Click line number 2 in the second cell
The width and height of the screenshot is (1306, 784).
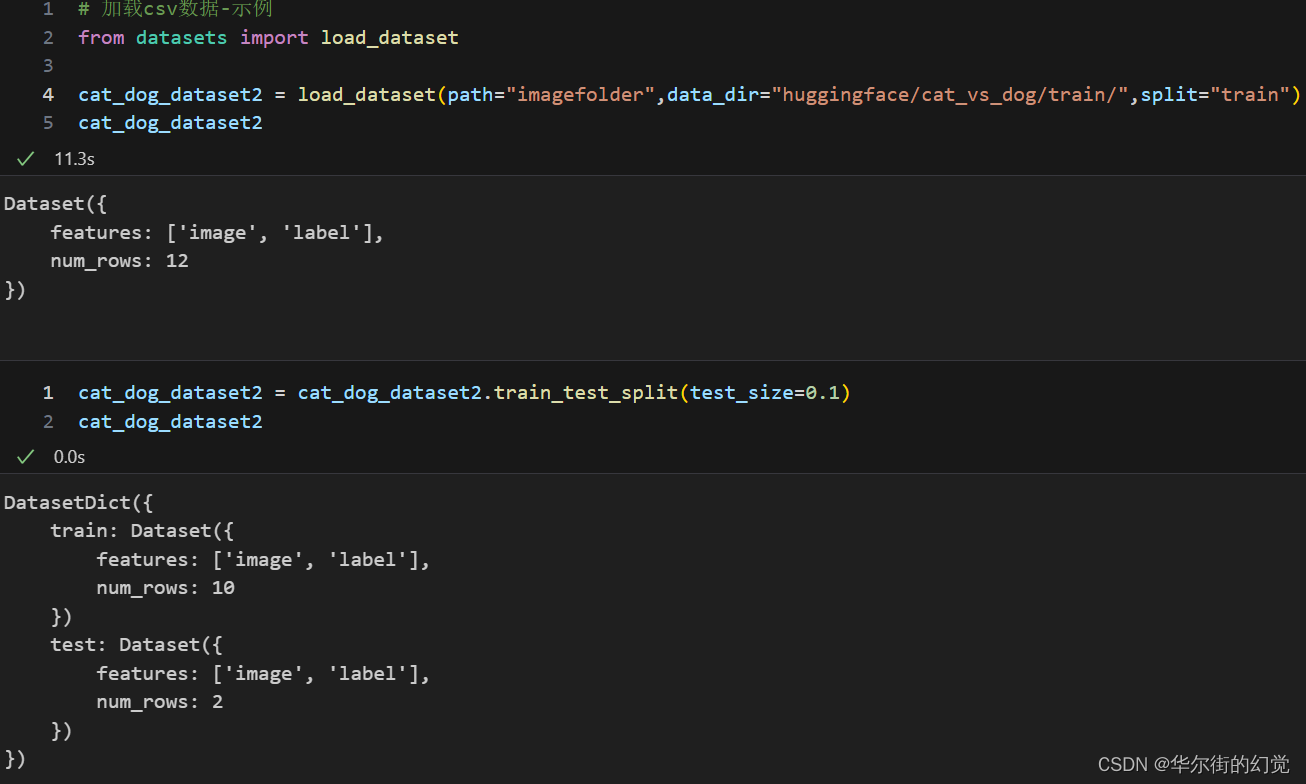(x=47, y=421)
